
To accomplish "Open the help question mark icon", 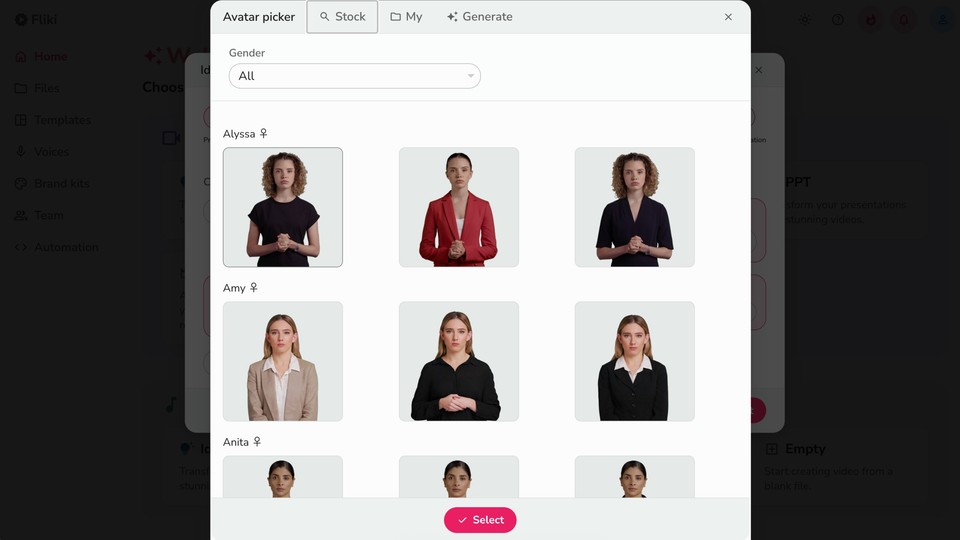I will tap(838, 20).
